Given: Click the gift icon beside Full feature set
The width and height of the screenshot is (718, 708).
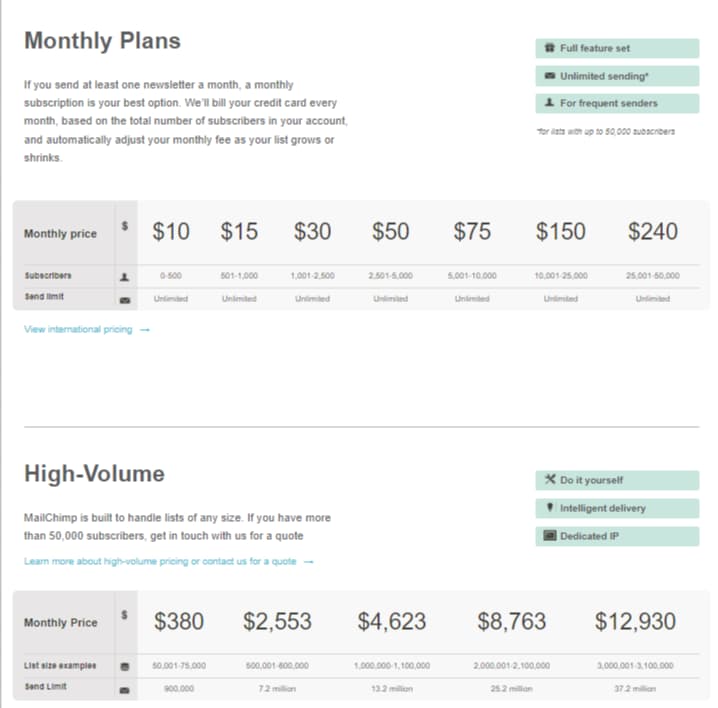Looking at the screenshot, I should coord(549,48).
